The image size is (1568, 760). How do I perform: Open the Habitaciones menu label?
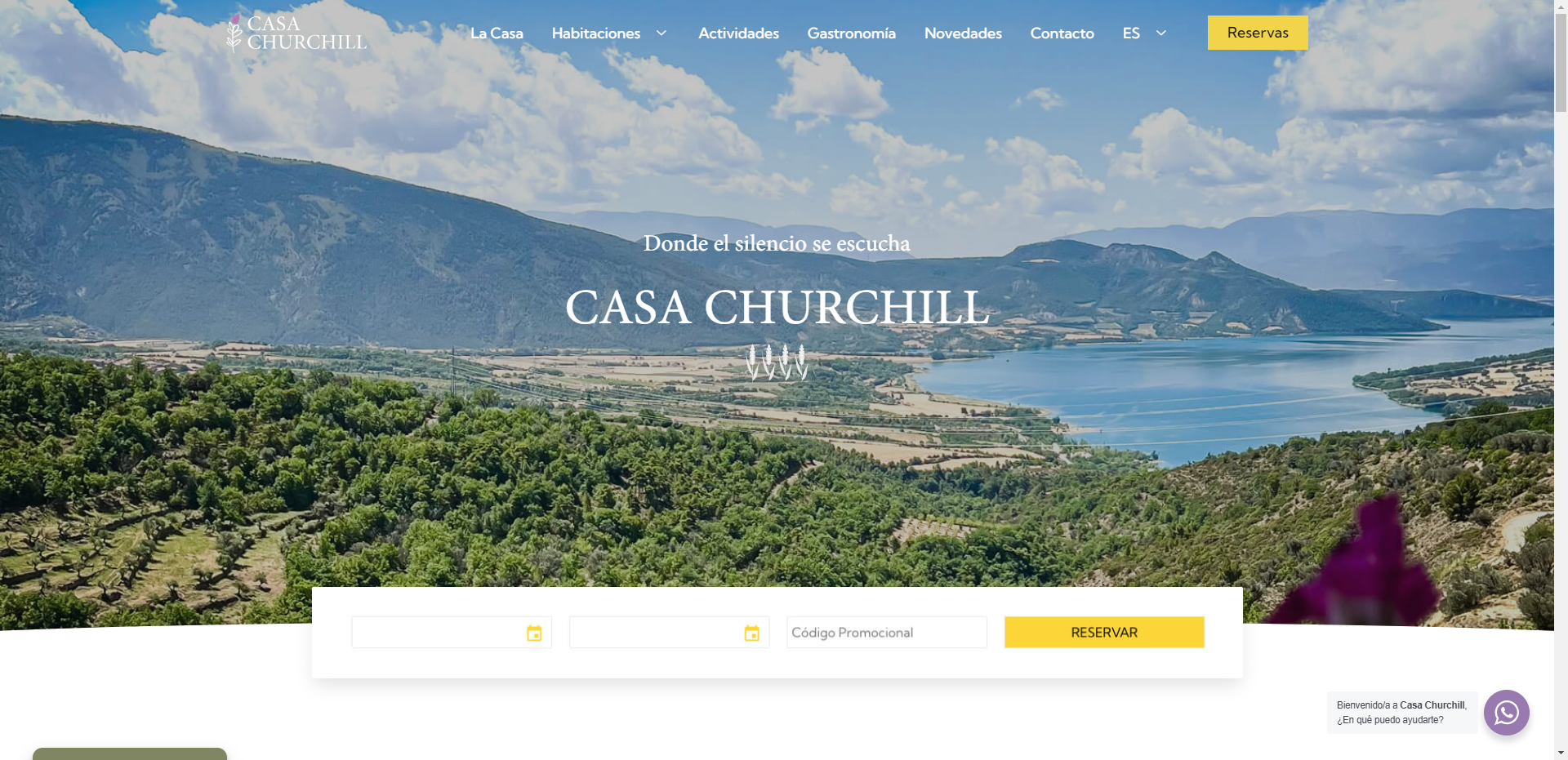tap(596, 33)
